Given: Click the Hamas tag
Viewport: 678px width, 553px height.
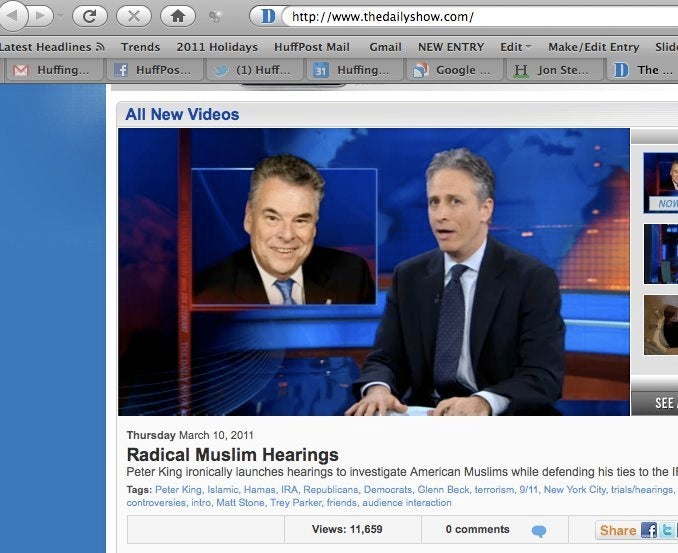Looking at the screenshot, I should pyautogui.click(x=259, y=490).
